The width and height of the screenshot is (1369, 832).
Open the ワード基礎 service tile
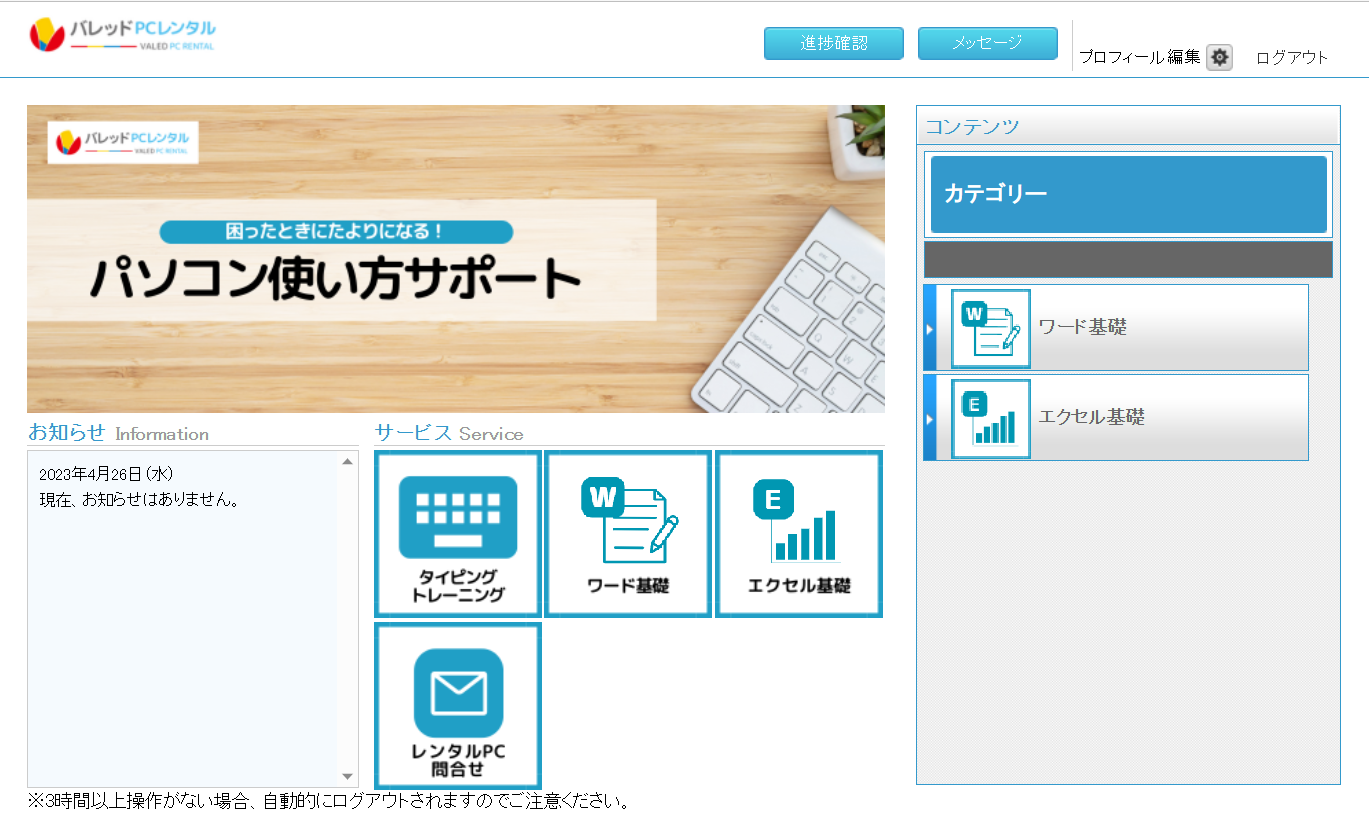pos(628,534)
